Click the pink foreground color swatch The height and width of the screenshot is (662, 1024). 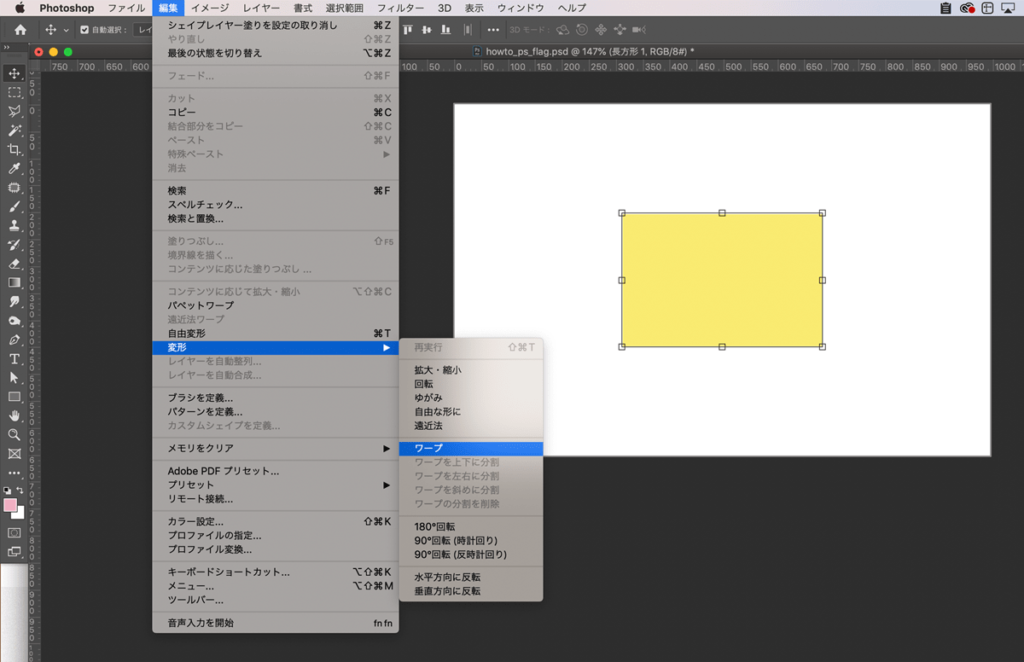(11, 505)
